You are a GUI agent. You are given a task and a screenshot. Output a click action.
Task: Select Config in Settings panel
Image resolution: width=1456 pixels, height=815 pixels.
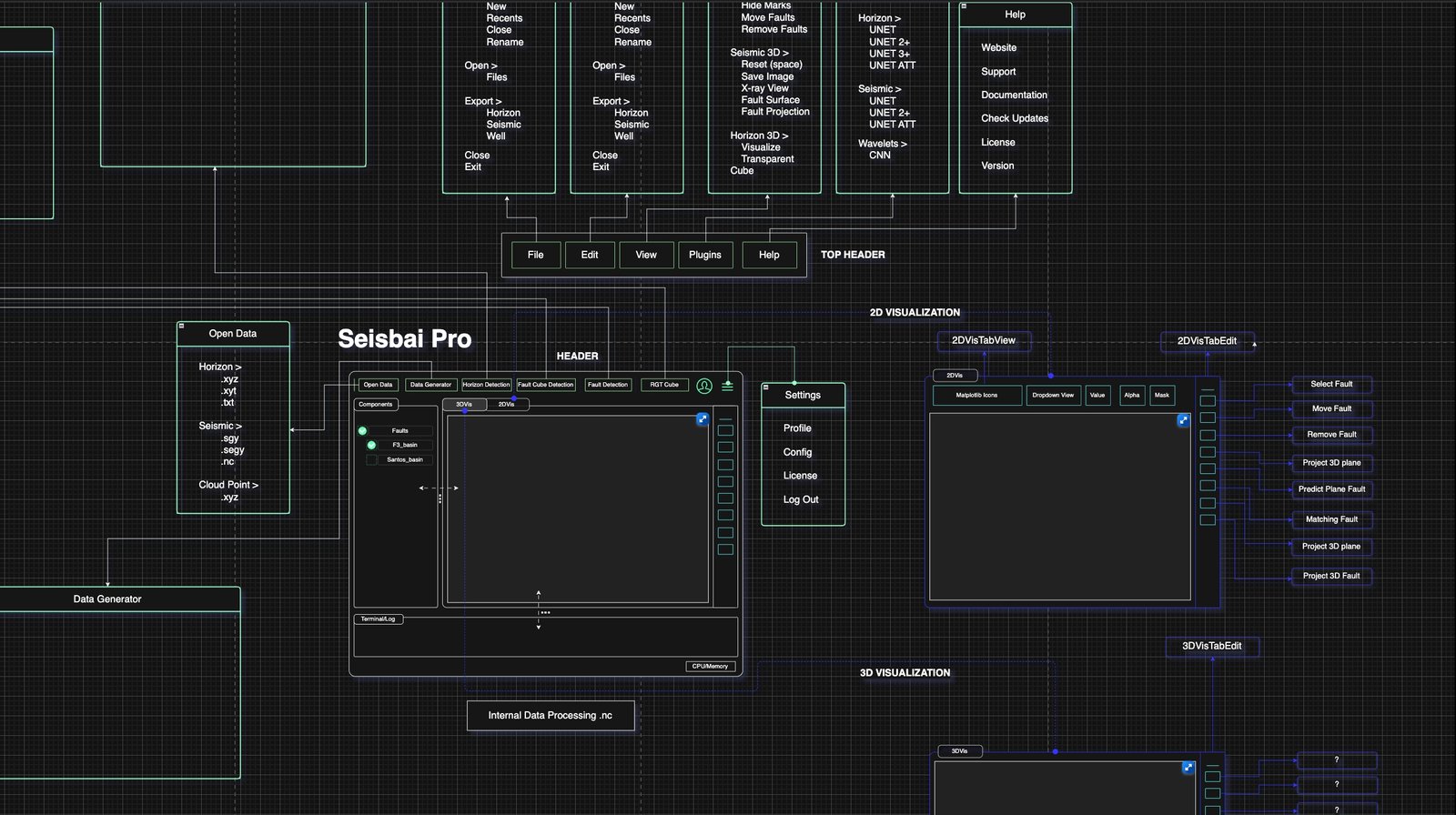coord(797,452)
